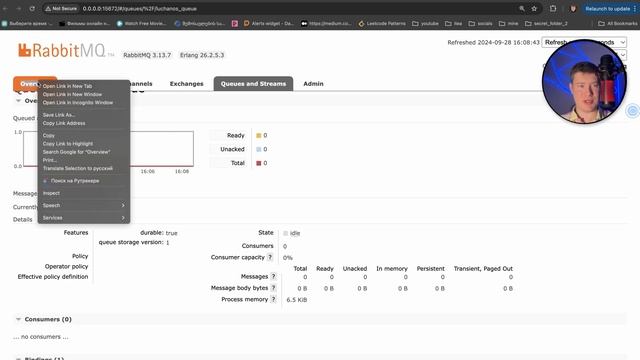Open the youtube bookmarks folder
This screenshot has width=640, height=360.
tap(425, 24)
